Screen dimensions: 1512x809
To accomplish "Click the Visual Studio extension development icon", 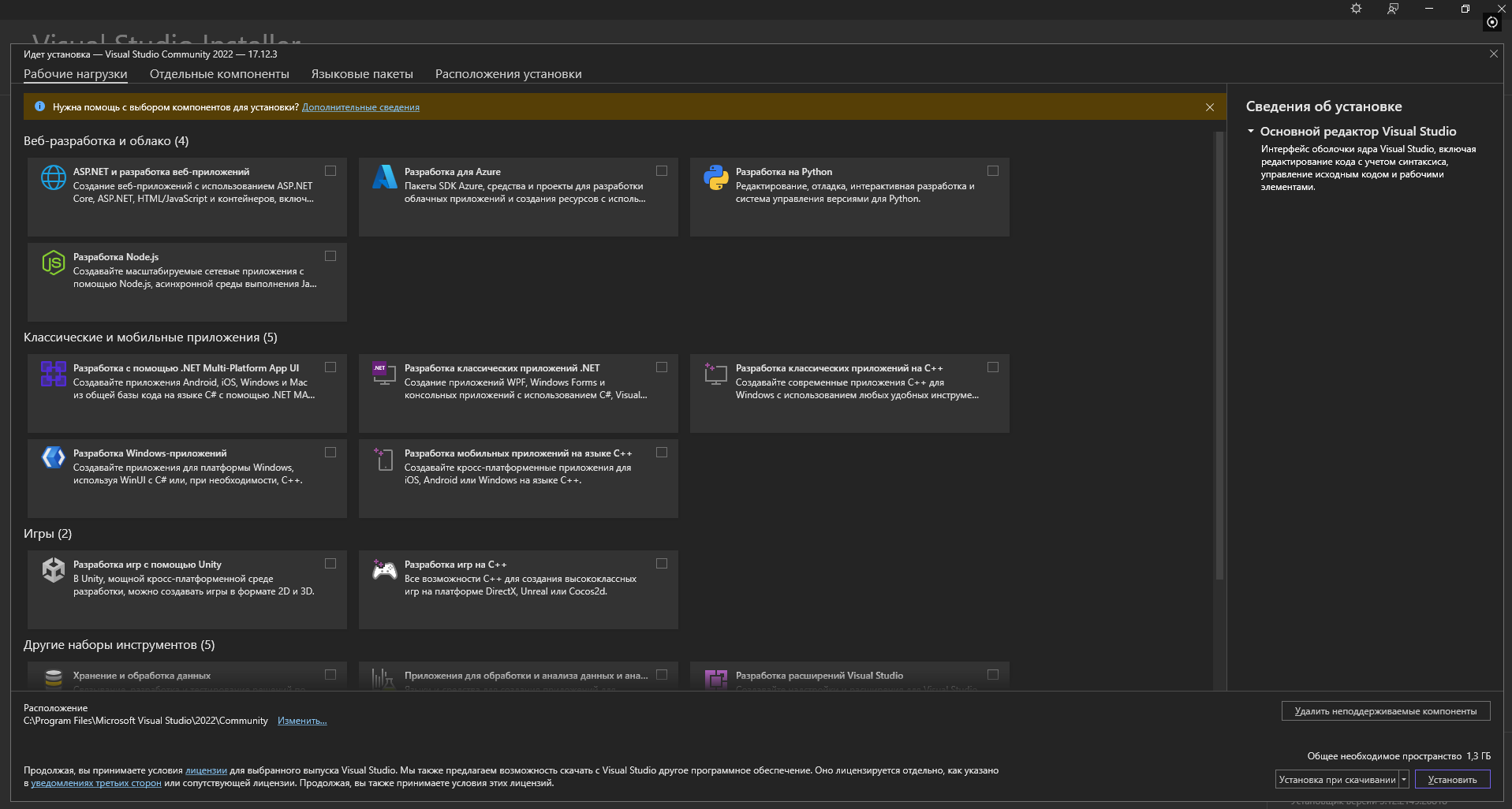I will coord(716,679).
